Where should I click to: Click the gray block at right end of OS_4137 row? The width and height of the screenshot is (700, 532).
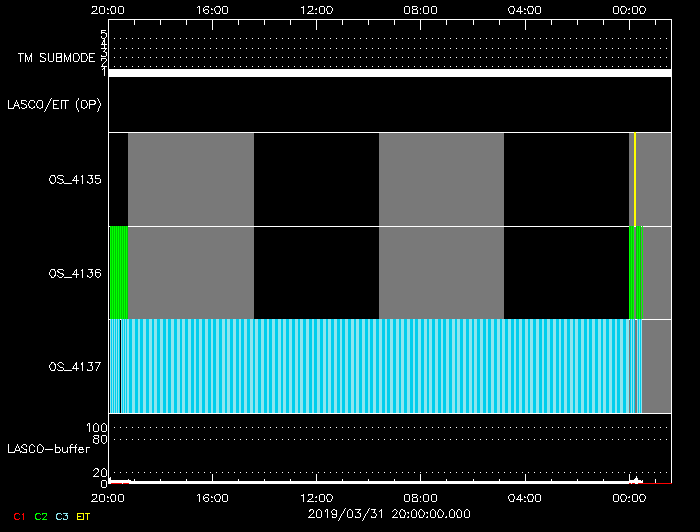tap(656, 366)
